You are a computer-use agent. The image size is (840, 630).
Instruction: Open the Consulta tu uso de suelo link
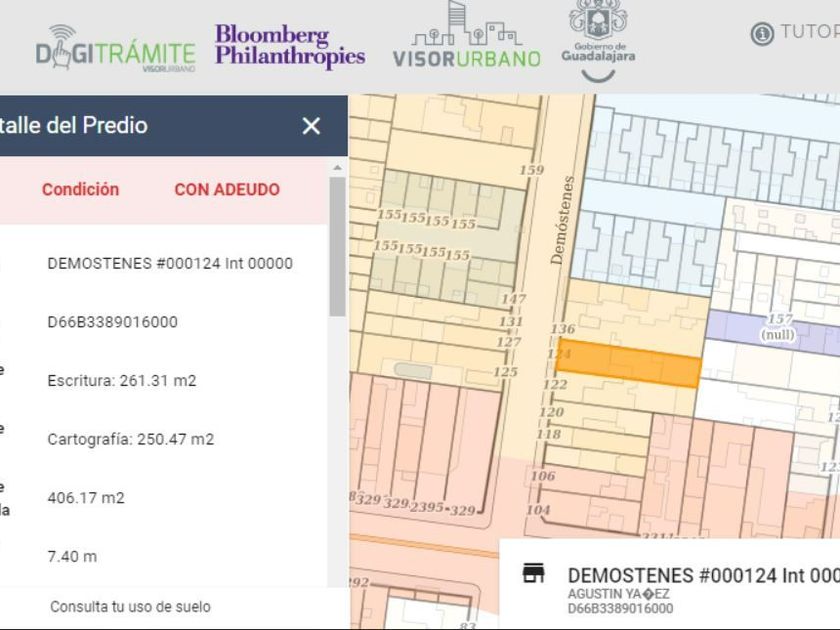[130, 606]
